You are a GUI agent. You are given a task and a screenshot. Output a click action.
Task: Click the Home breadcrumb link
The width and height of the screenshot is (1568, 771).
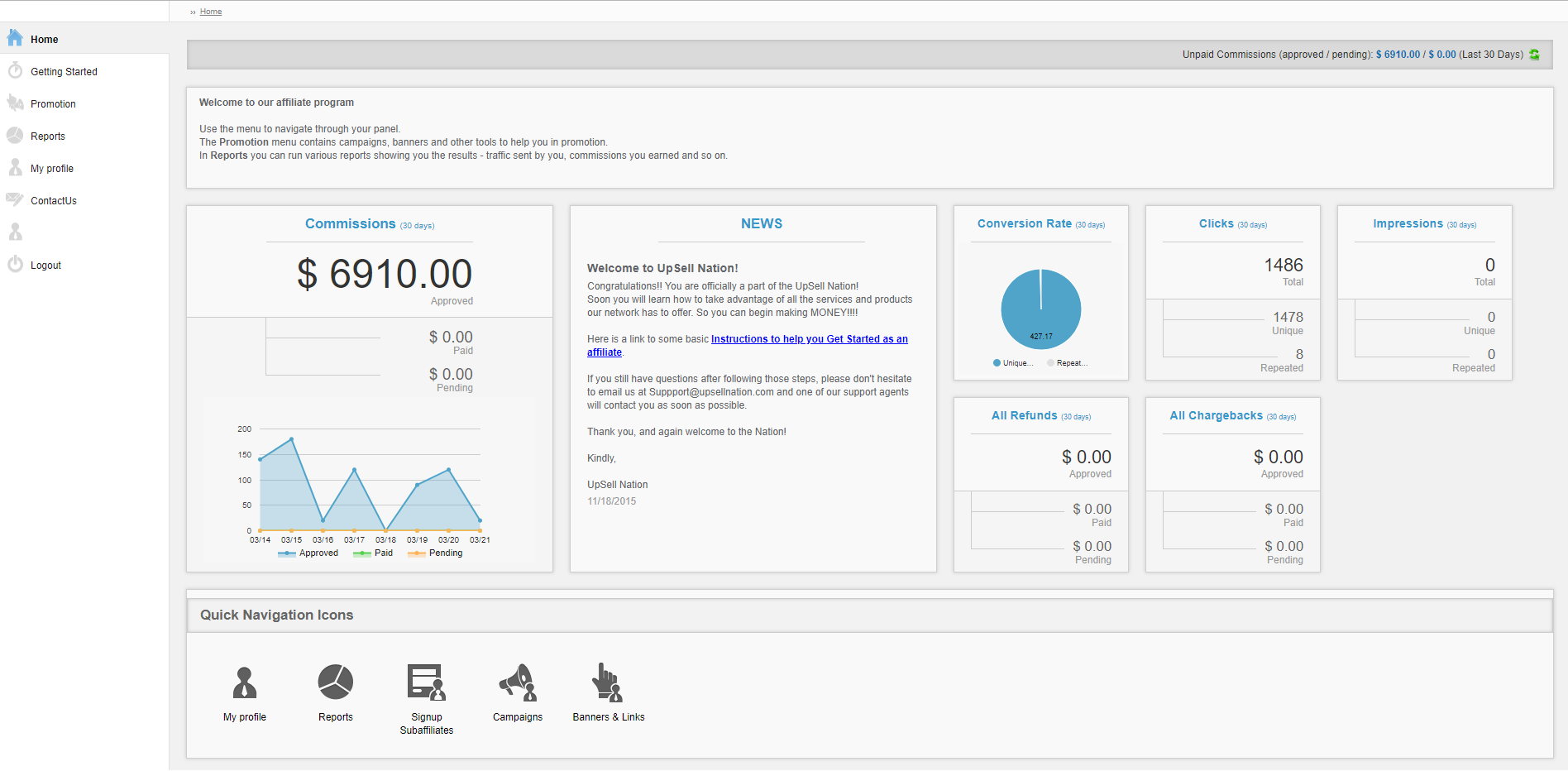[211, 12]
